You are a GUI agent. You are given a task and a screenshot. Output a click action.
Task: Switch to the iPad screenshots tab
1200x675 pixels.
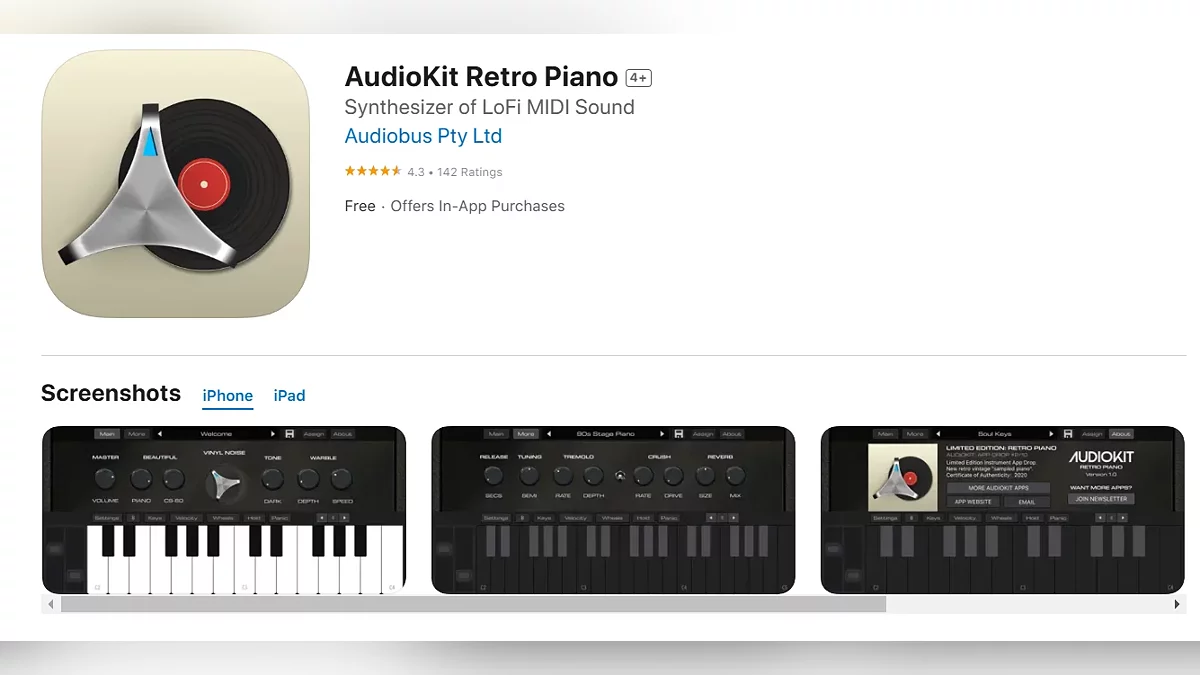pyautogui.click(x=289, y=396)
